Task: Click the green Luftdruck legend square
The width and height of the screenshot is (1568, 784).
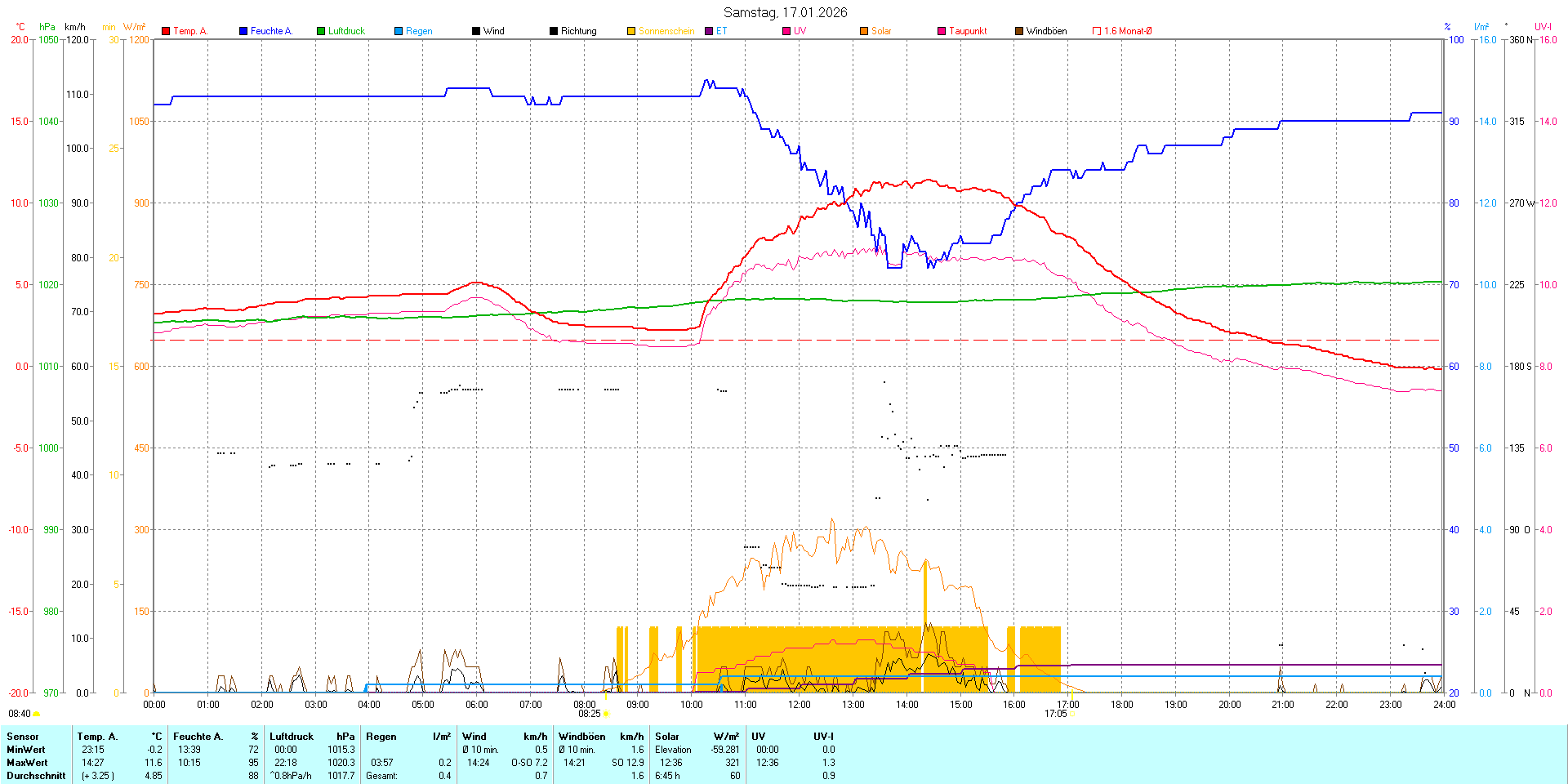Action: click(x=321, y=31)
